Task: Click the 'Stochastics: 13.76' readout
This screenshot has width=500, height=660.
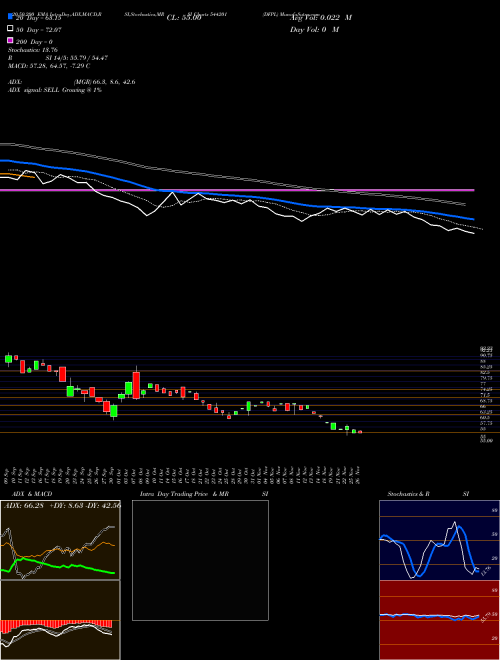Action: [x=33, y=50]
